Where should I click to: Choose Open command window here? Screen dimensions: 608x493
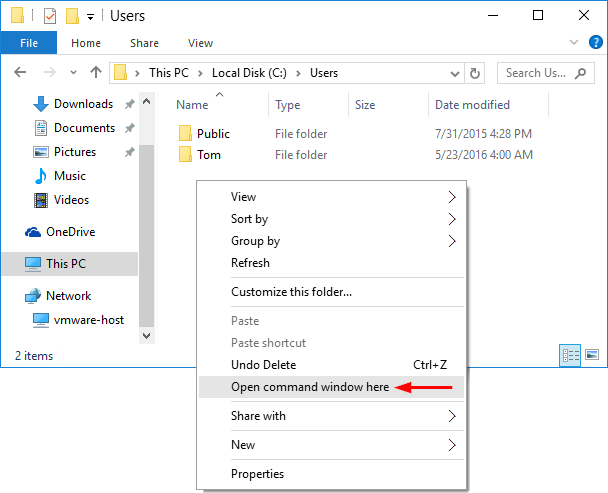[x=331, y=387]
